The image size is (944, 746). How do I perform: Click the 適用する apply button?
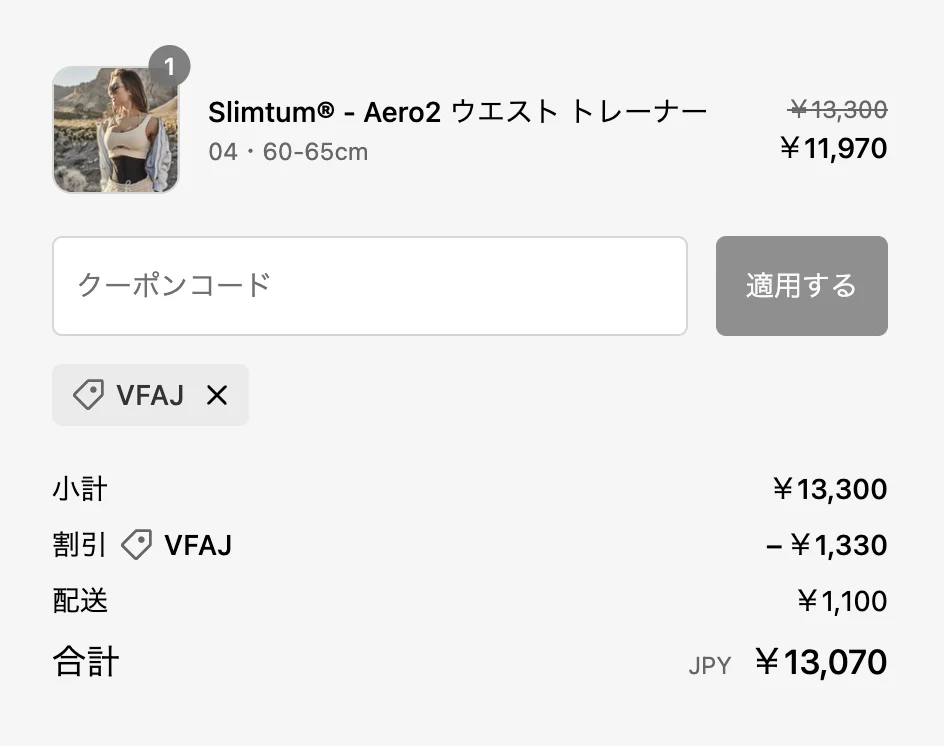point(801,285)
